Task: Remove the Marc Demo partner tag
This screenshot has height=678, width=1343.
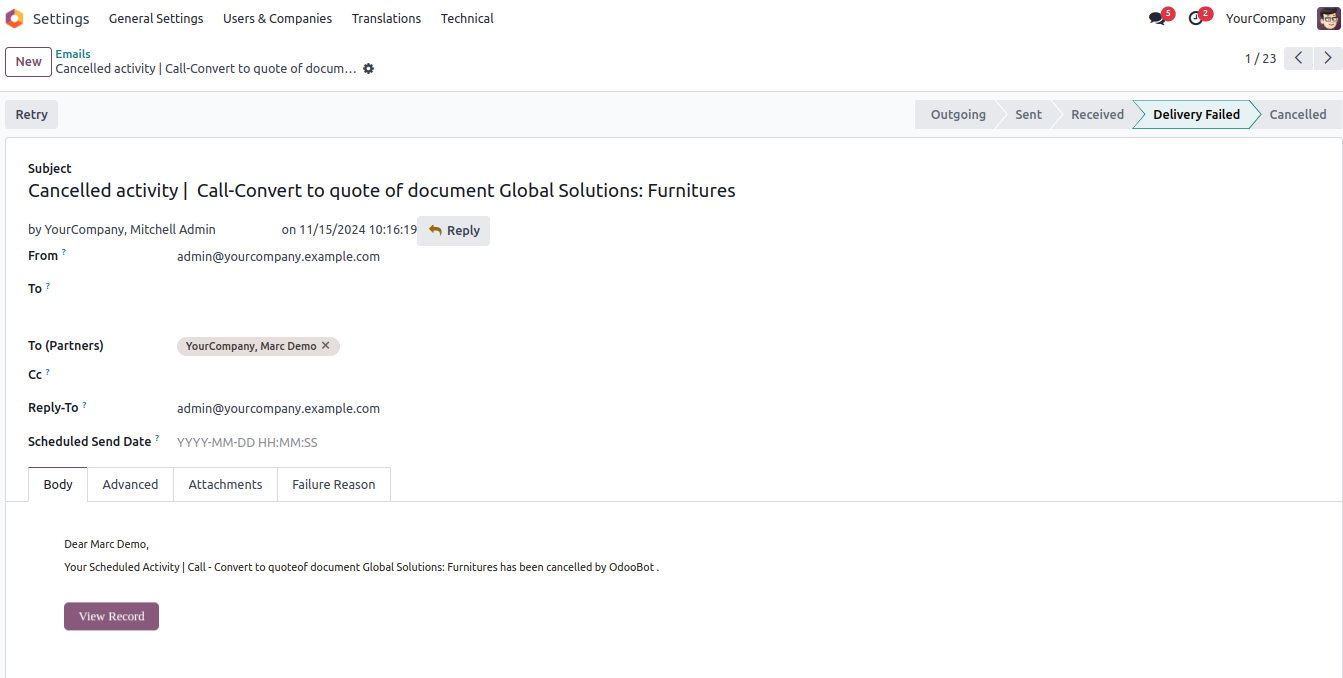Action: [326, 346]
